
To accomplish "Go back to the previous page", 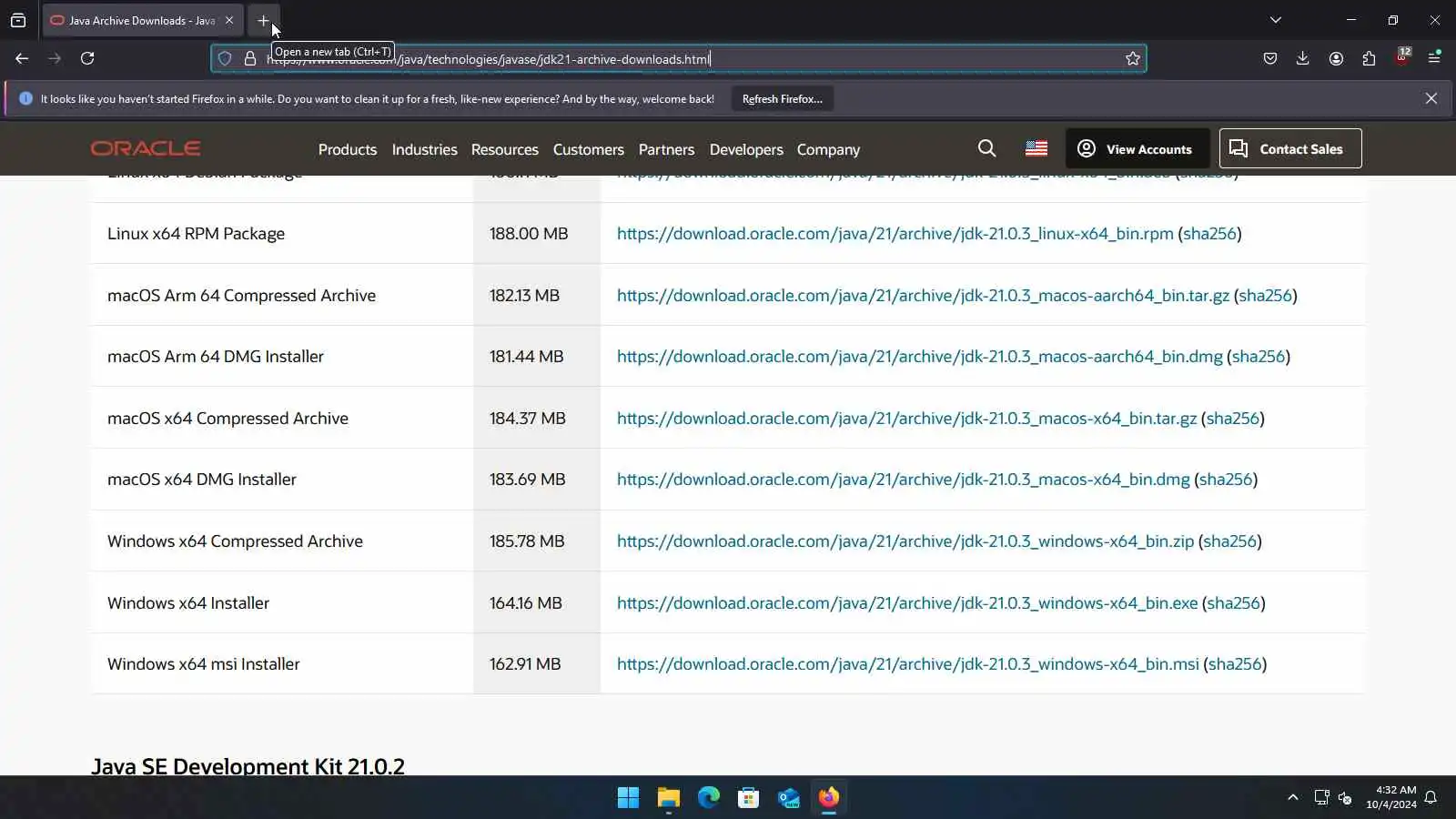I will (22, 58).
